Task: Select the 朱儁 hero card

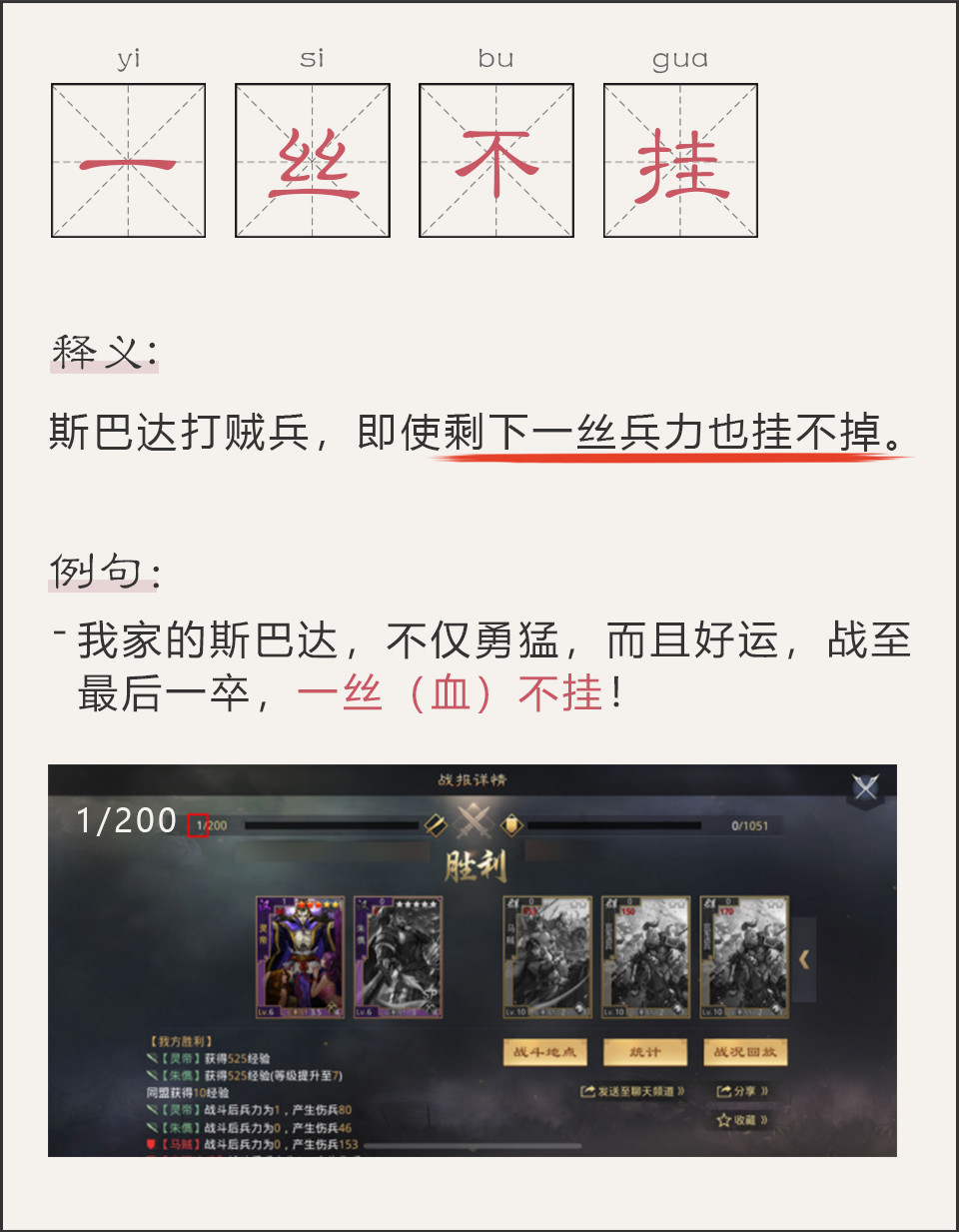Action: (x=398, y=957)
